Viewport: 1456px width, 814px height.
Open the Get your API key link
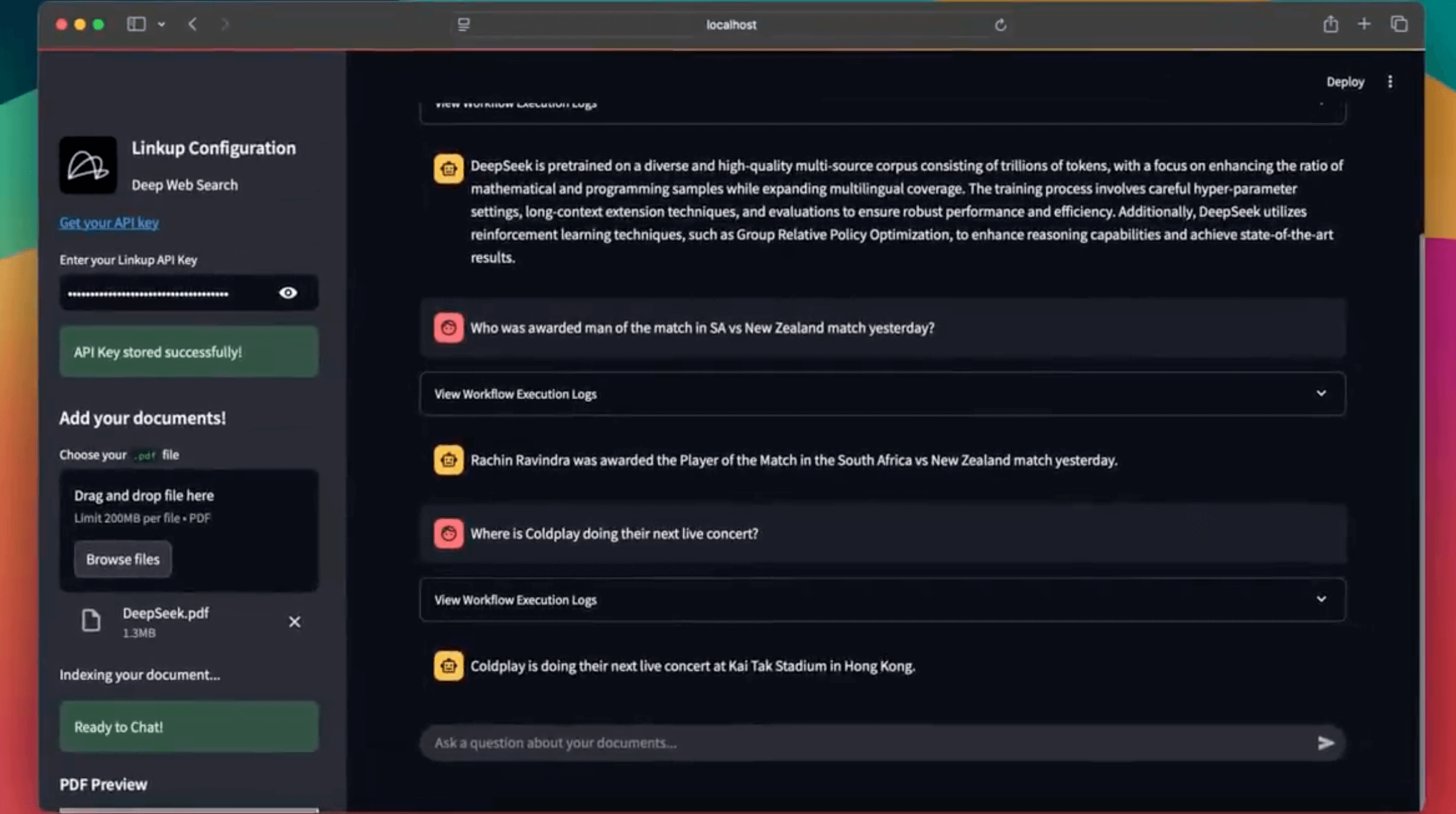109,222
